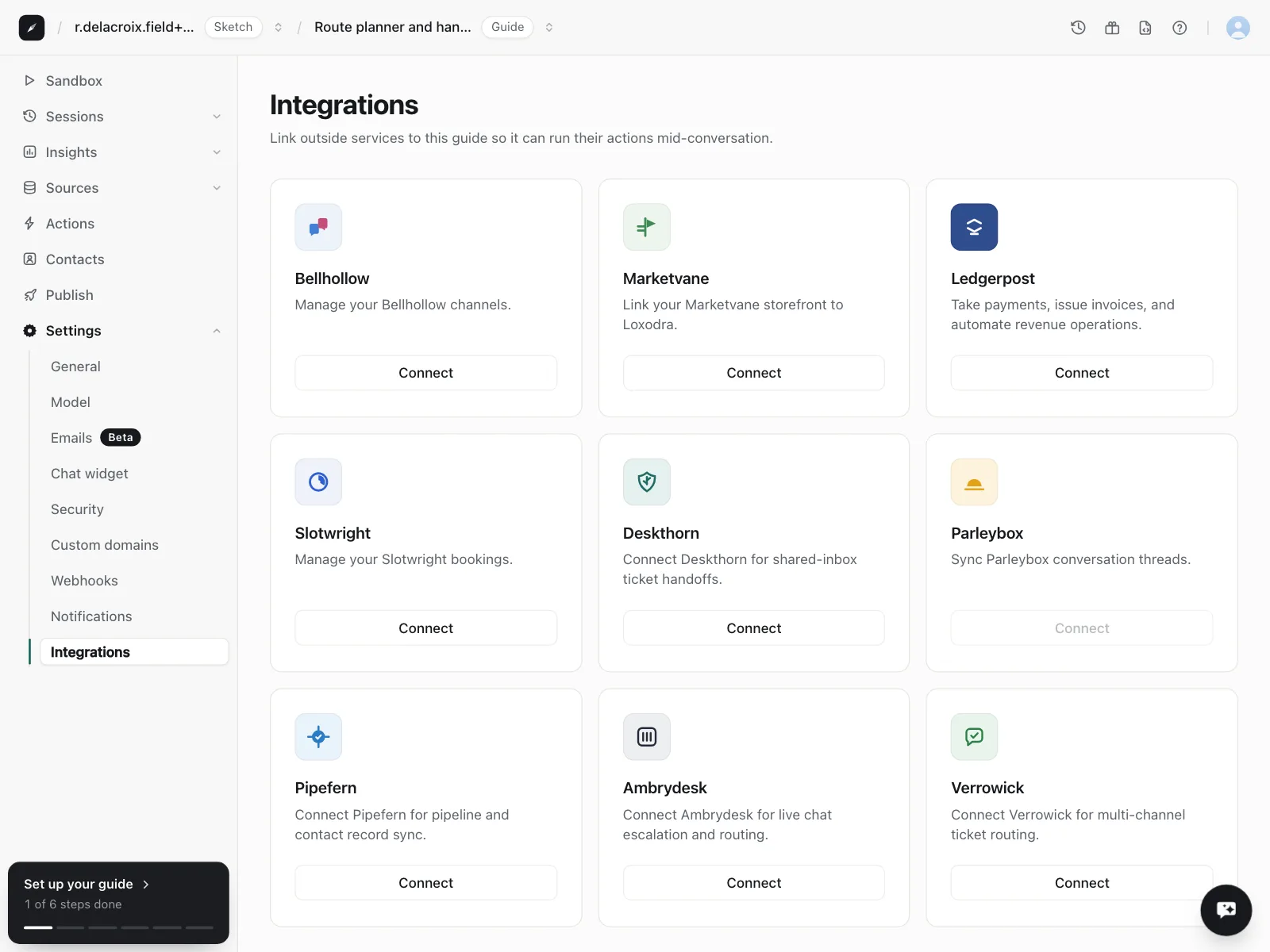The width and height of the screenshot is (1270, 952).
Task: Connect the Bellhollow integration
Action: tap(425, 373)
